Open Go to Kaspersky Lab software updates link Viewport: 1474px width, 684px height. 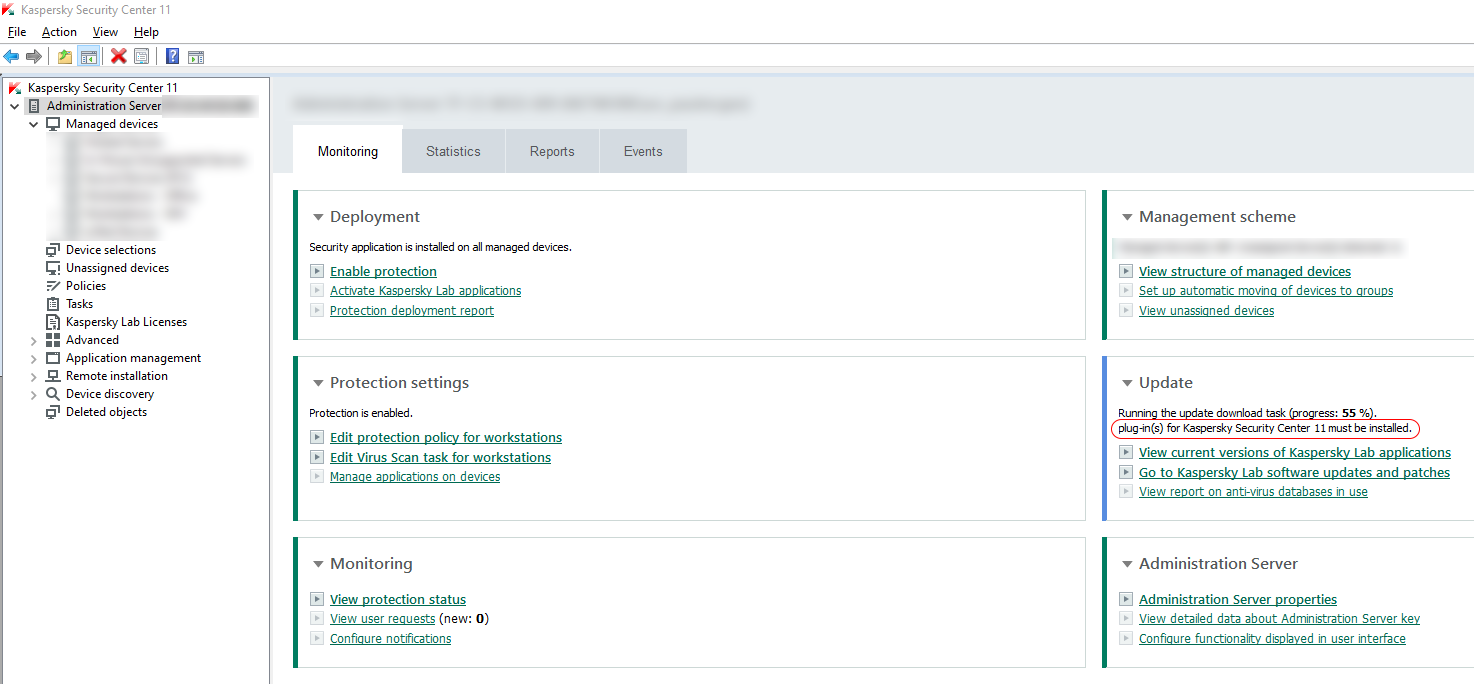pos(1294,472)
